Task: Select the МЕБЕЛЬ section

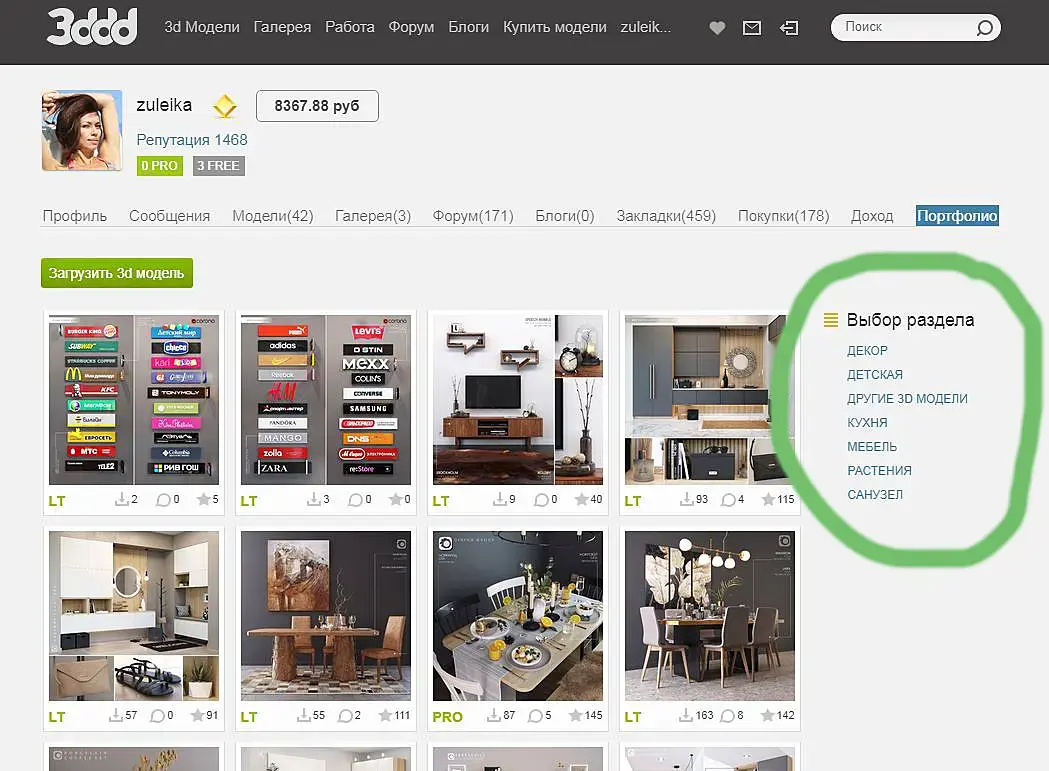Action: coord(872,447)
